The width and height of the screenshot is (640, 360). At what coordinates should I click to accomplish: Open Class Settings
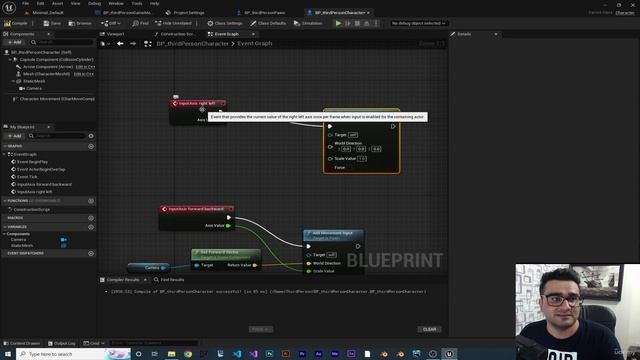[225, 23]
